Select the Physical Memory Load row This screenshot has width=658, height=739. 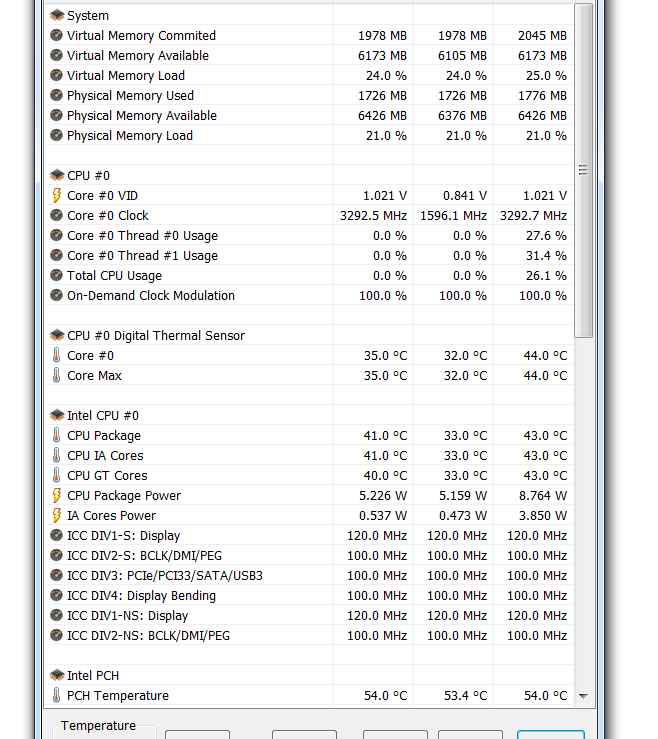pyautogui.click(x=309, y=135)
